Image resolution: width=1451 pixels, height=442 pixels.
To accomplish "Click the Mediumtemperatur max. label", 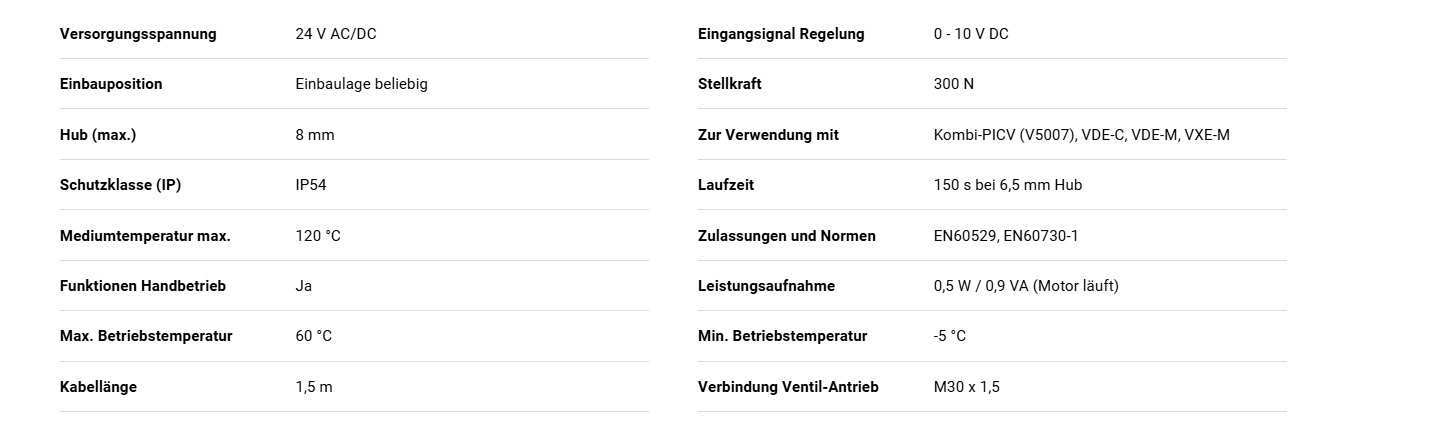I will [x=145, y=236].
